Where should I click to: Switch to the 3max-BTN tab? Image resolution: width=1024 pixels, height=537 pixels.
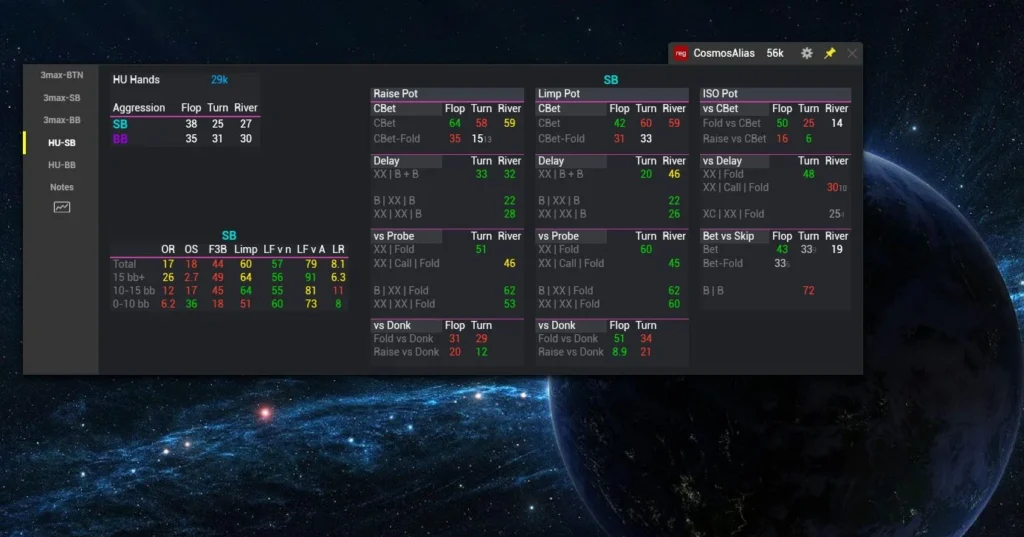tap(61, 75)
